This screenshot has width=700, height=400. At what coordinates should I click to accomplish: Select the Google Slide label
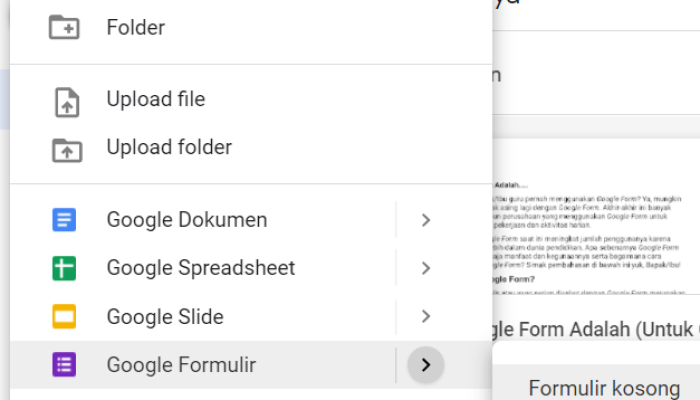click(x=164, y=317)
